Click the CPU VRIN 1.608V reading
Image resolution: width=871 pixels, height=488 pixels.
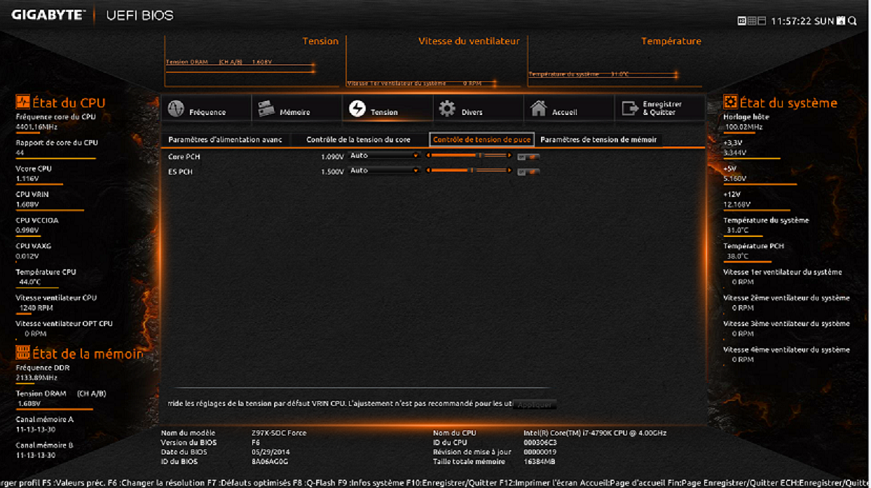click(32, 199)
